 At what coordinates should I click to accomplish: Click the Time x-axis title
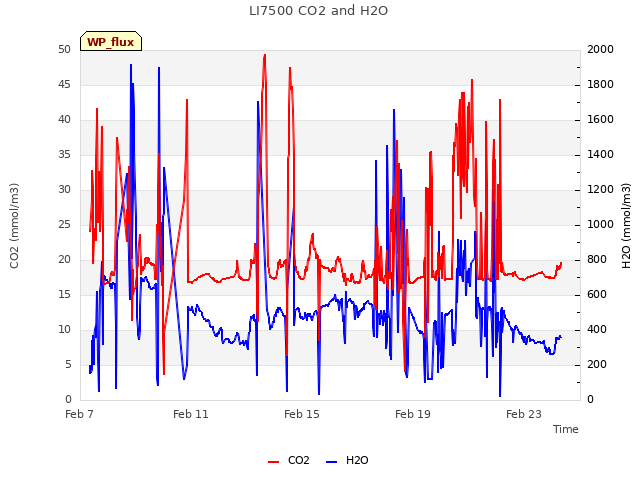click(566, 429)
